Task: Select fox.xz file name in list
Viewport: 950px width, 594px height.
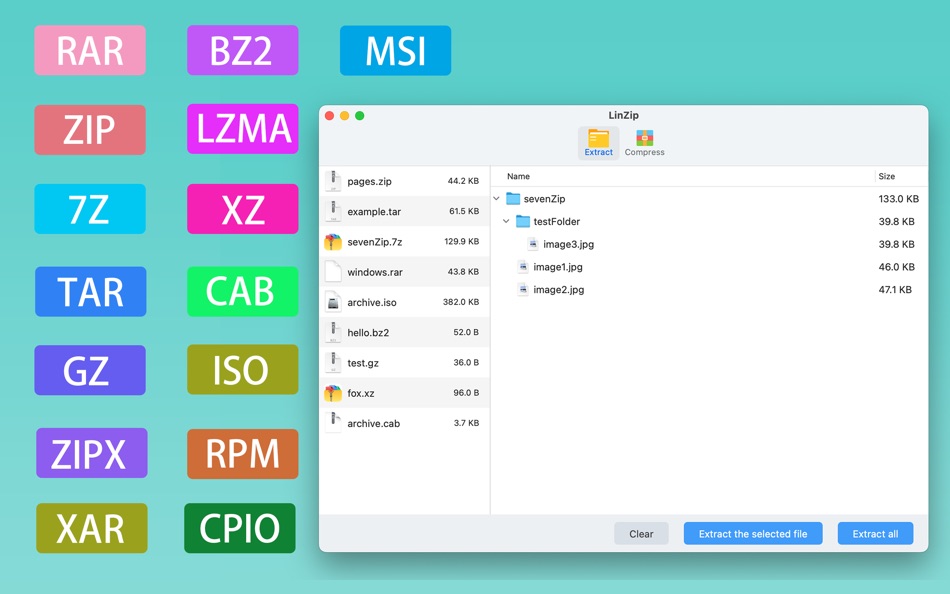Action: click(360, 393)
